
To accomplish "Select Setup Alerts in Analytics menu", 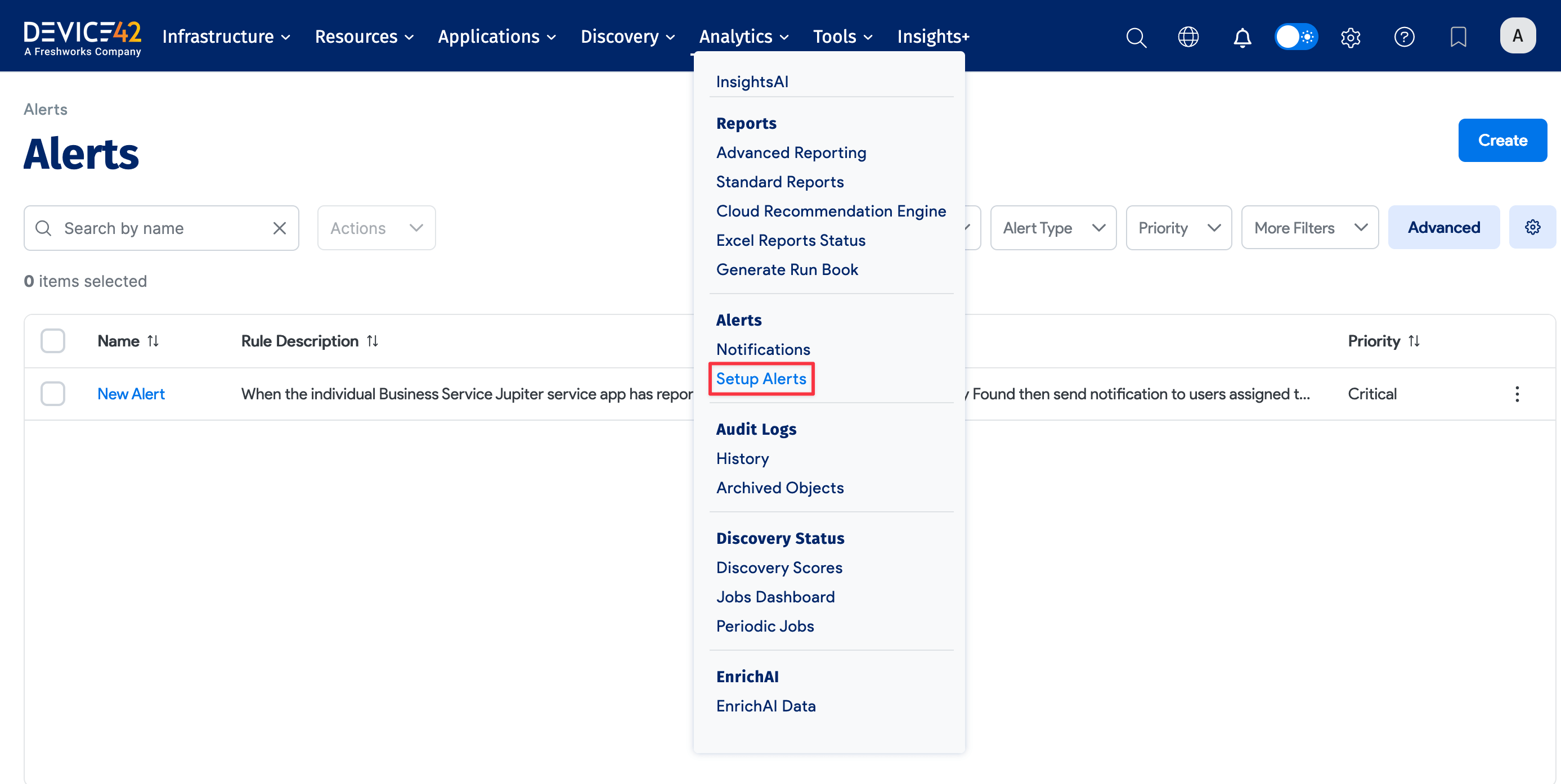I will tap(760, 379).
